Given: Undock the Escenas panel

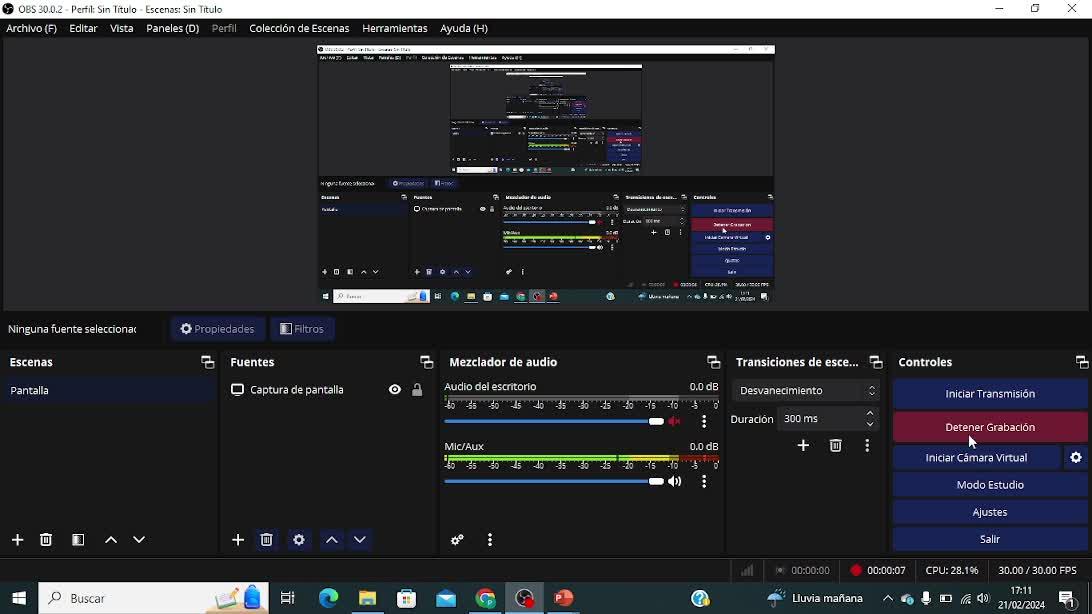Looking at the screenshot, I should click(x=208, y=362).
